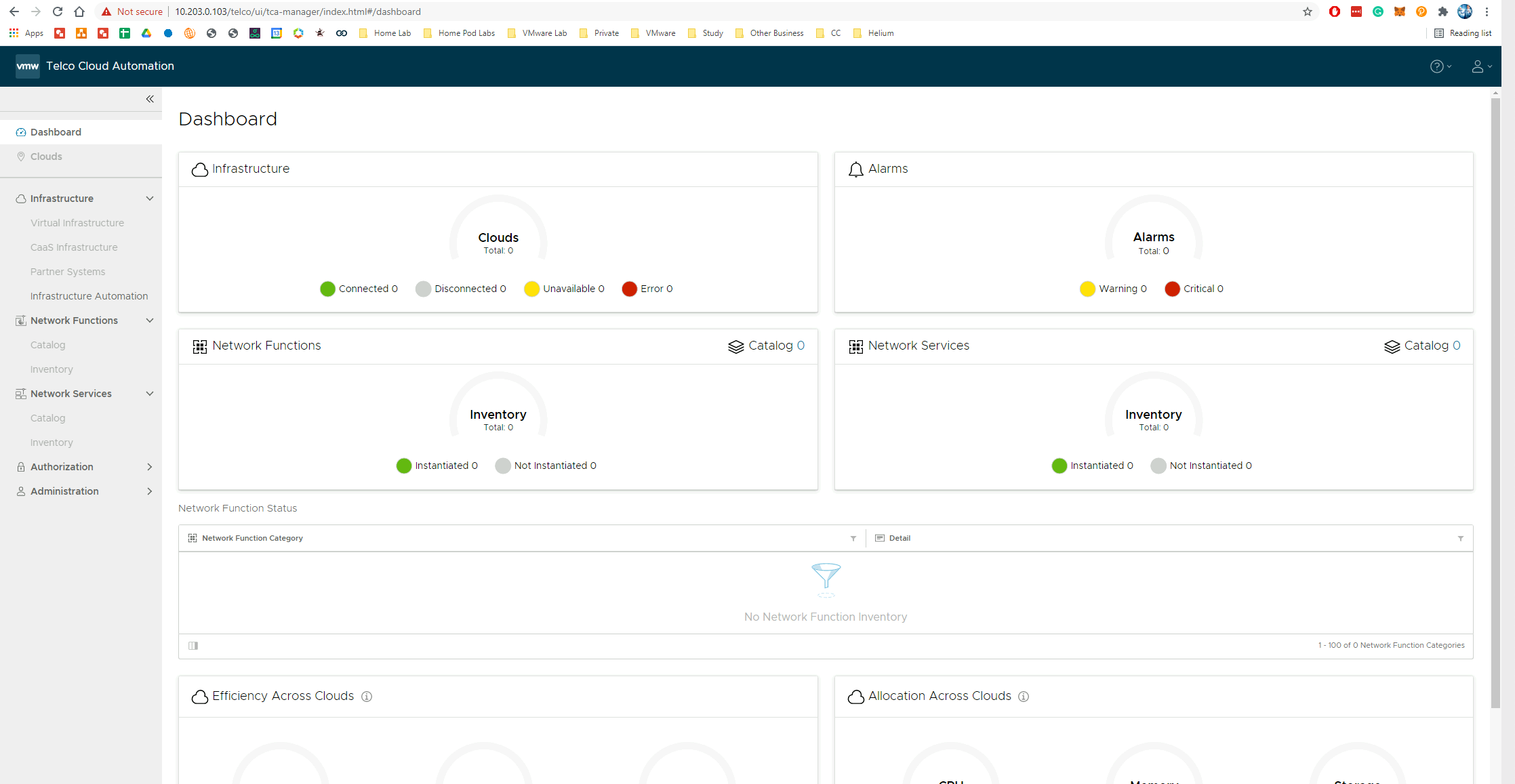1515x784 pixels.
Task: Click the filter icon on Detail column
Action: coord(1461,539)
